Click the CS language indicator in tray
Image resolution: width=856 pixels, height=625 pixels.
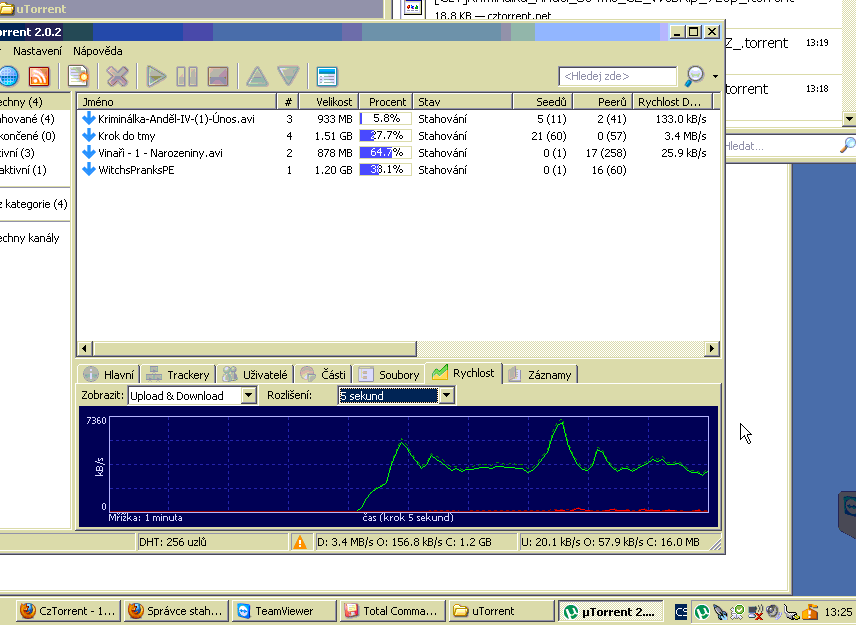point(681,612)
